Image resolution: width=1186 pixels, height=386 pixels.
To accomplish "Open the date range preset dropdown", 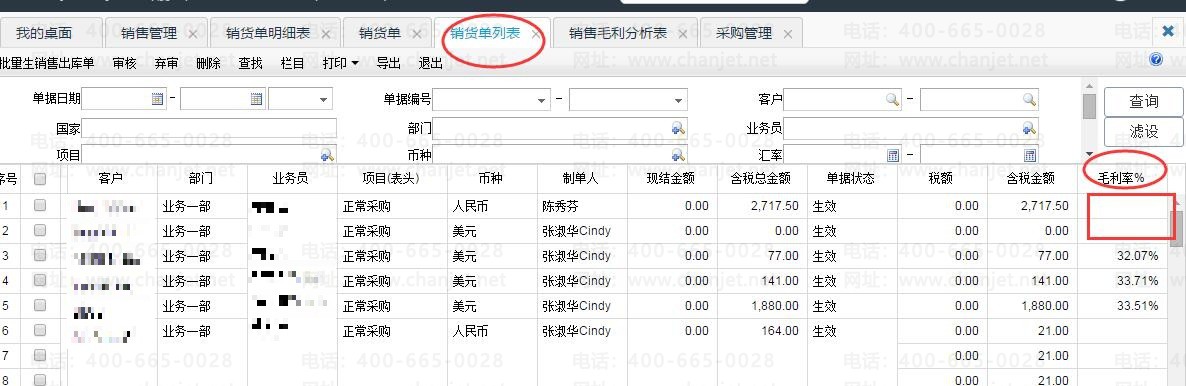I will tap(324, 99).
